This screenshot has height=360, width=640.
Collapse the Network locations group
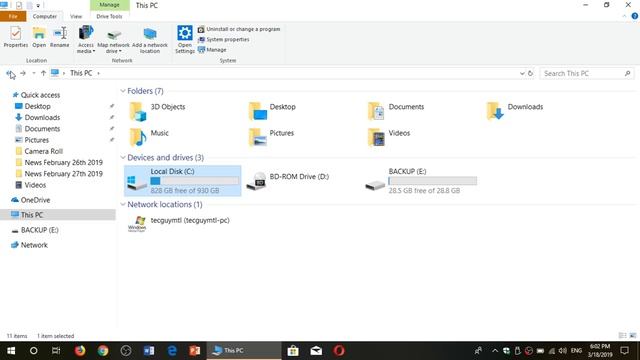123,204
